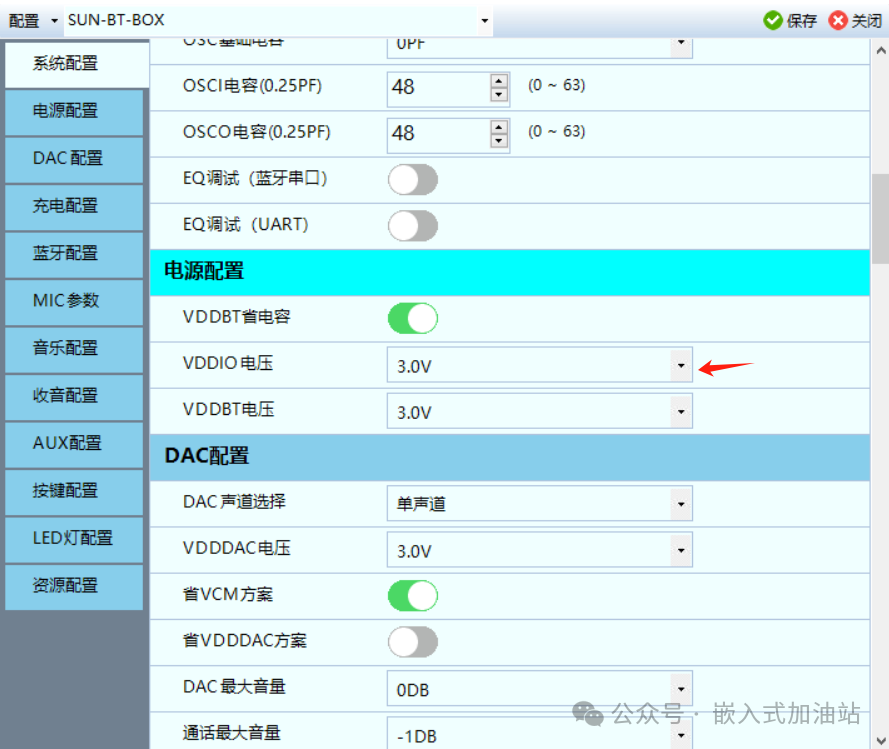This screenshot has width=889, height=749.
Task: Open the MIC参数 tab
Action: pyautogui.click(x=74, y=301)
